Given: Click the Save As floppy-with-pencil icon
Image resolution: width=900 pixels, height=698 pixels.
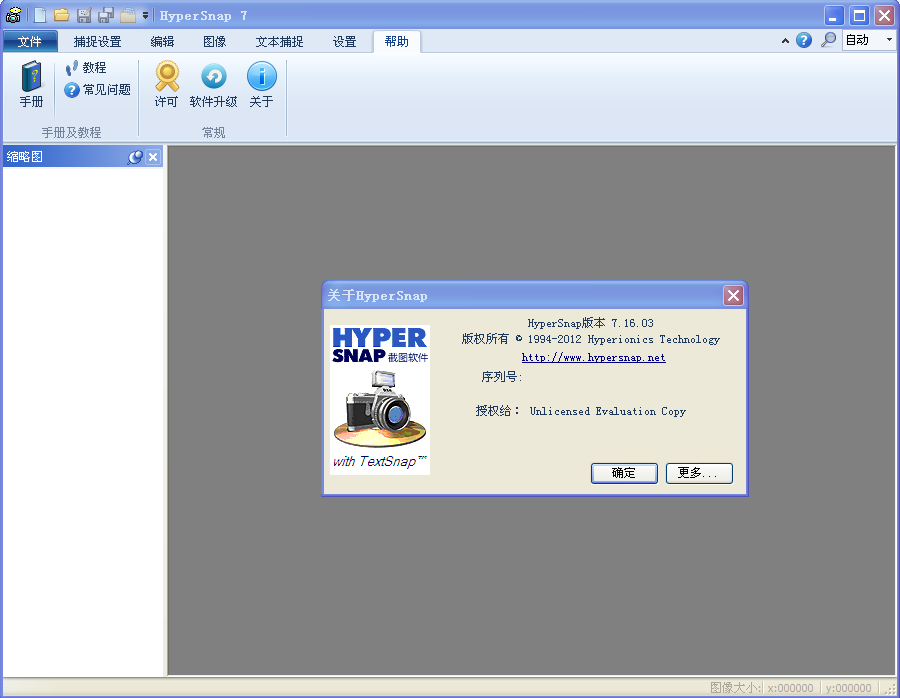Looking at the screenshot, I should pos(84,15).
